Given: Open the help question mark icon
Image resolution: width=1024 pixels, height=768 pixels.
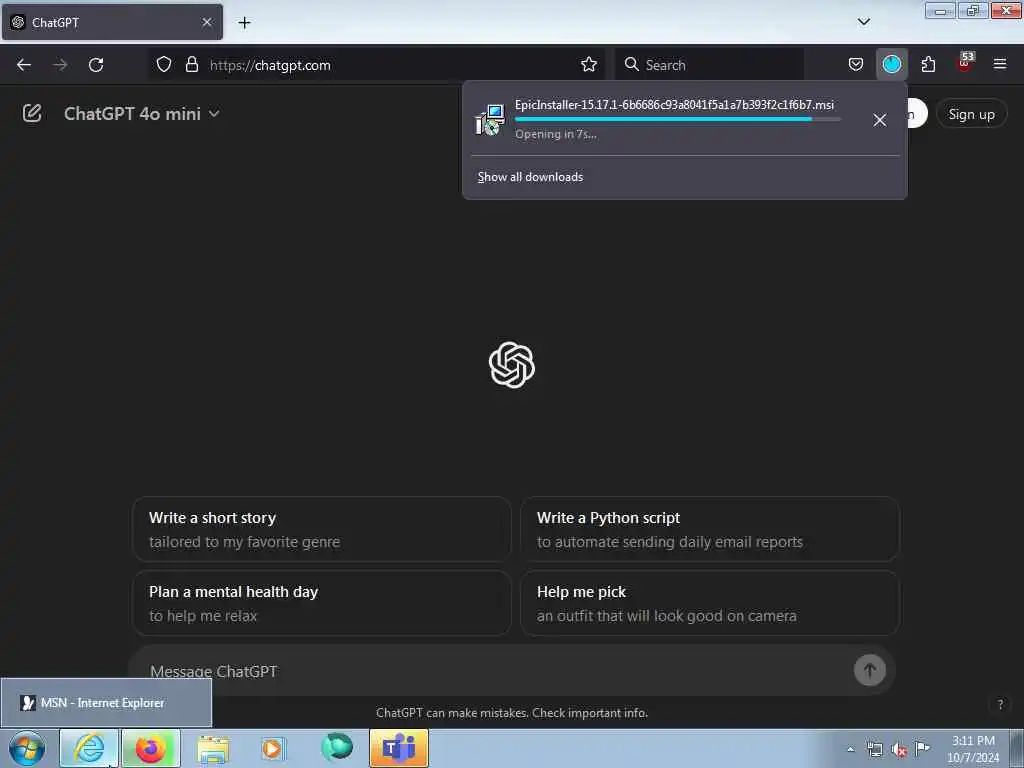Looking at the screenshot, I should pos(999,704).
